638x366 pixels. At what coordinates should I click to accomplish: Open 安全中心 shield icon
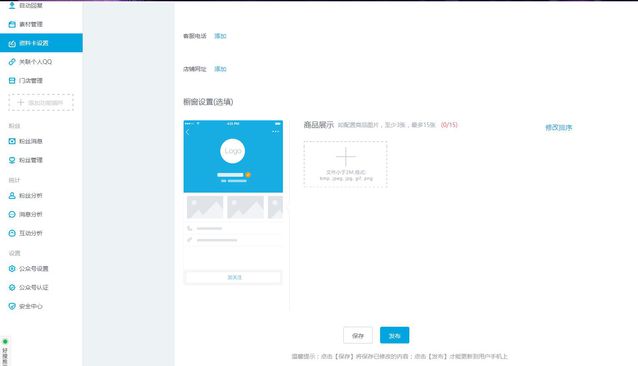[12, 306]
